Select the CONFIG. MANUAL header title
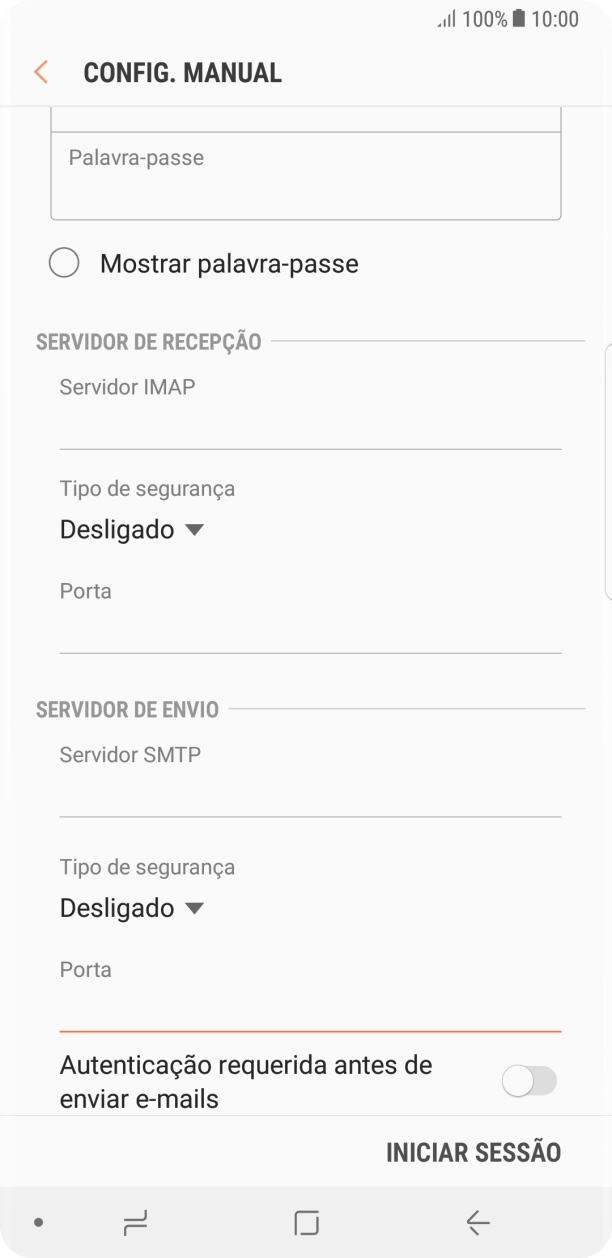The width and height of the screenshot is (612, 1258). (x=183, y=71)
